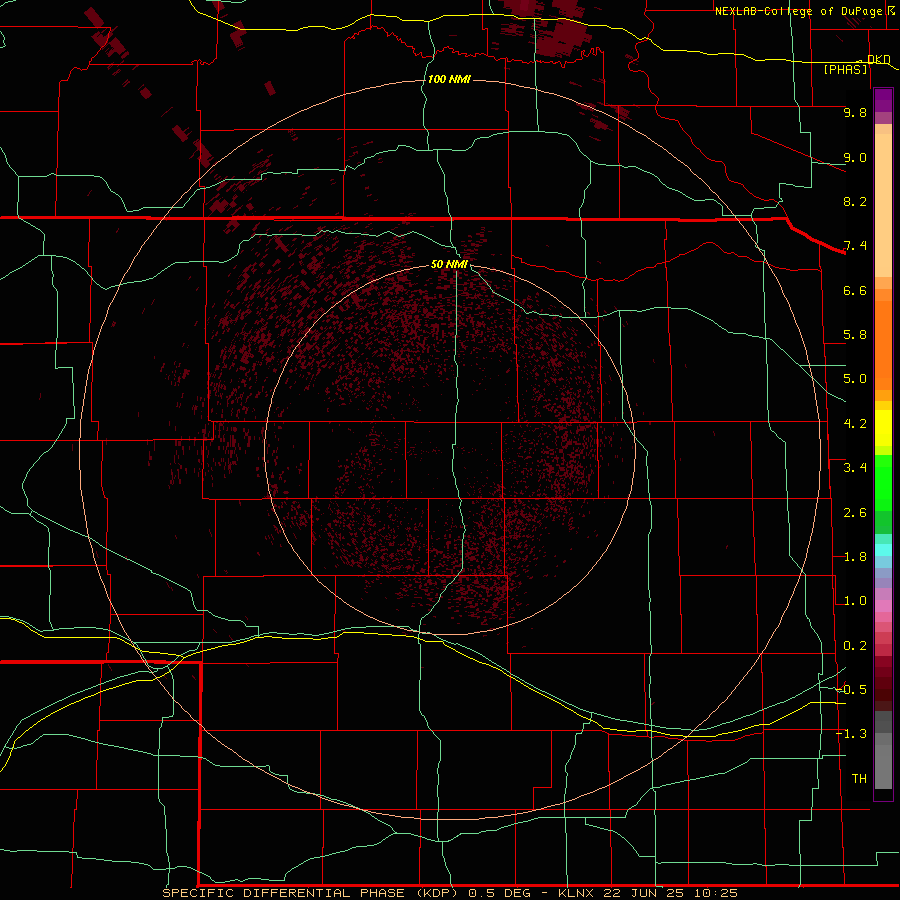Click the 5.0 scale label
This screenshot has height=900, width=900.
tap(855, 379)
